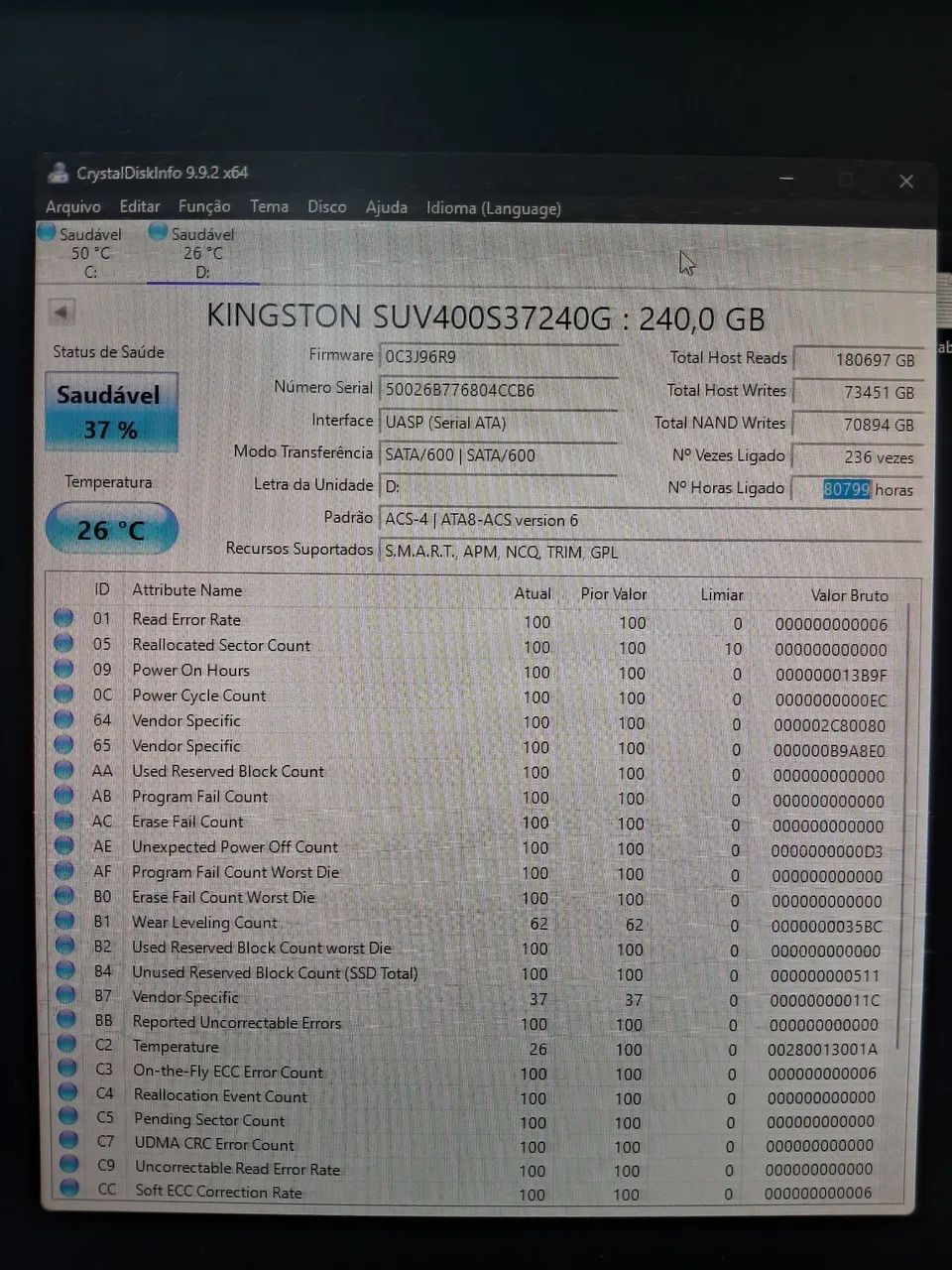Image resolution: width=952 pixels, height=1270 pixels.
Task: Click the transfer mode field SATA/600 | SATA/600
Action: pos(498,455)
